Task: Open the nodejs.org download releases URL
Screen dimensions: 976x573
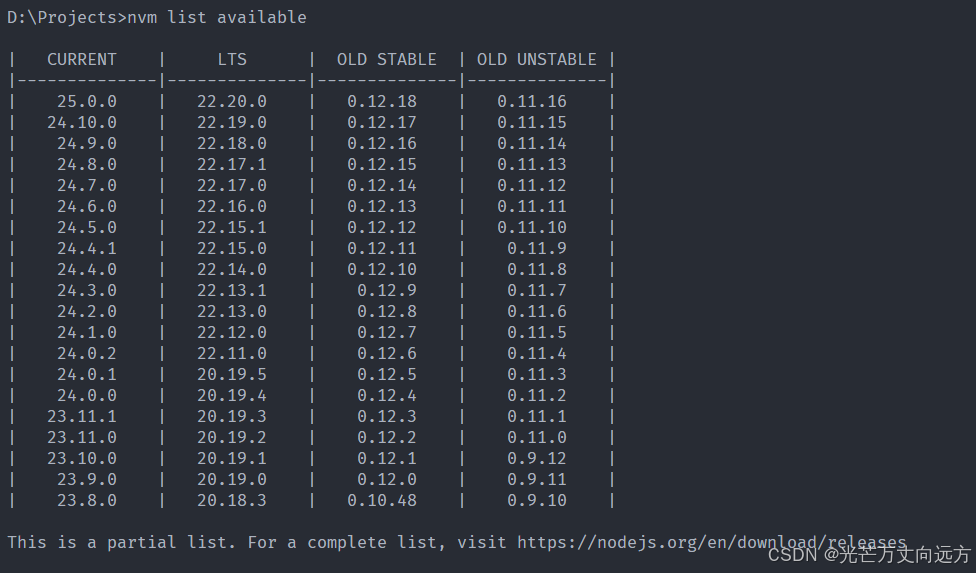Action: (711, 543)
